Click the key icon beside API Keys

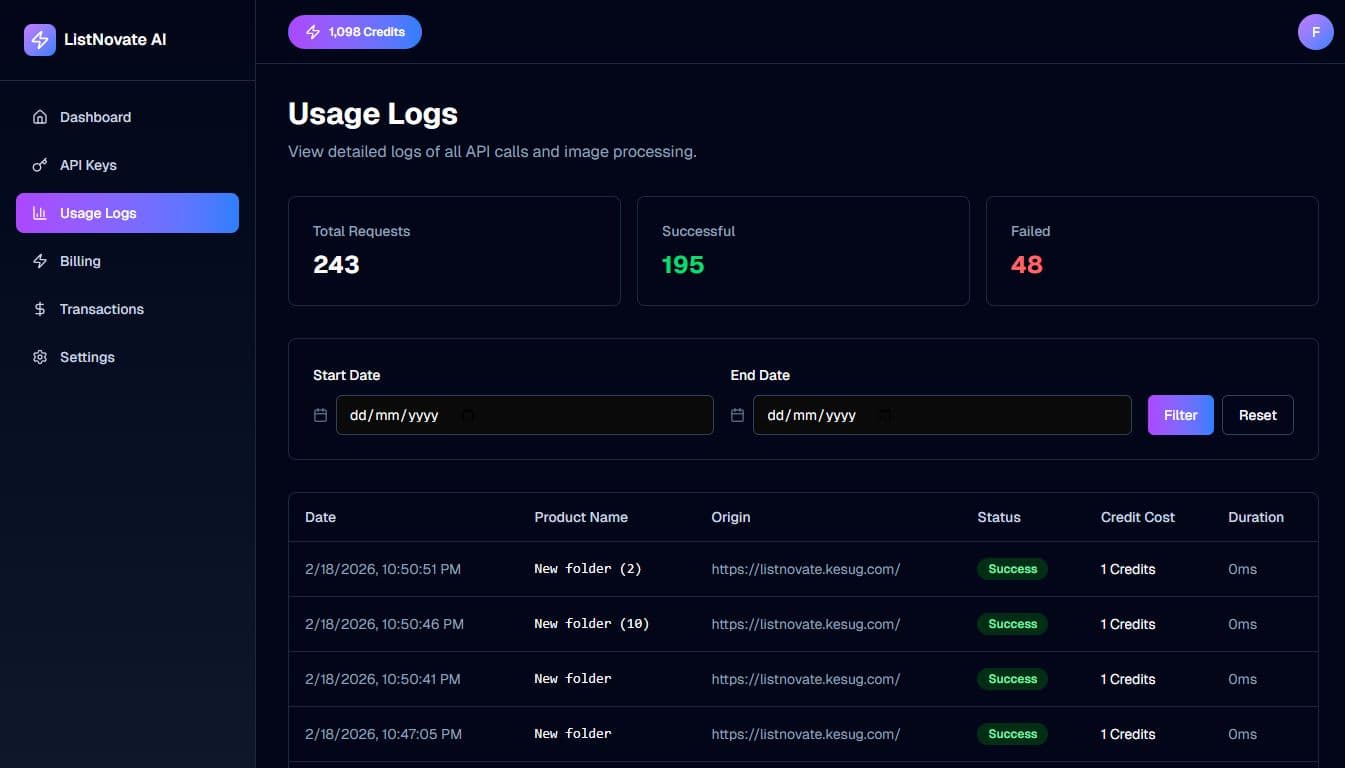[x=40, y=164]
